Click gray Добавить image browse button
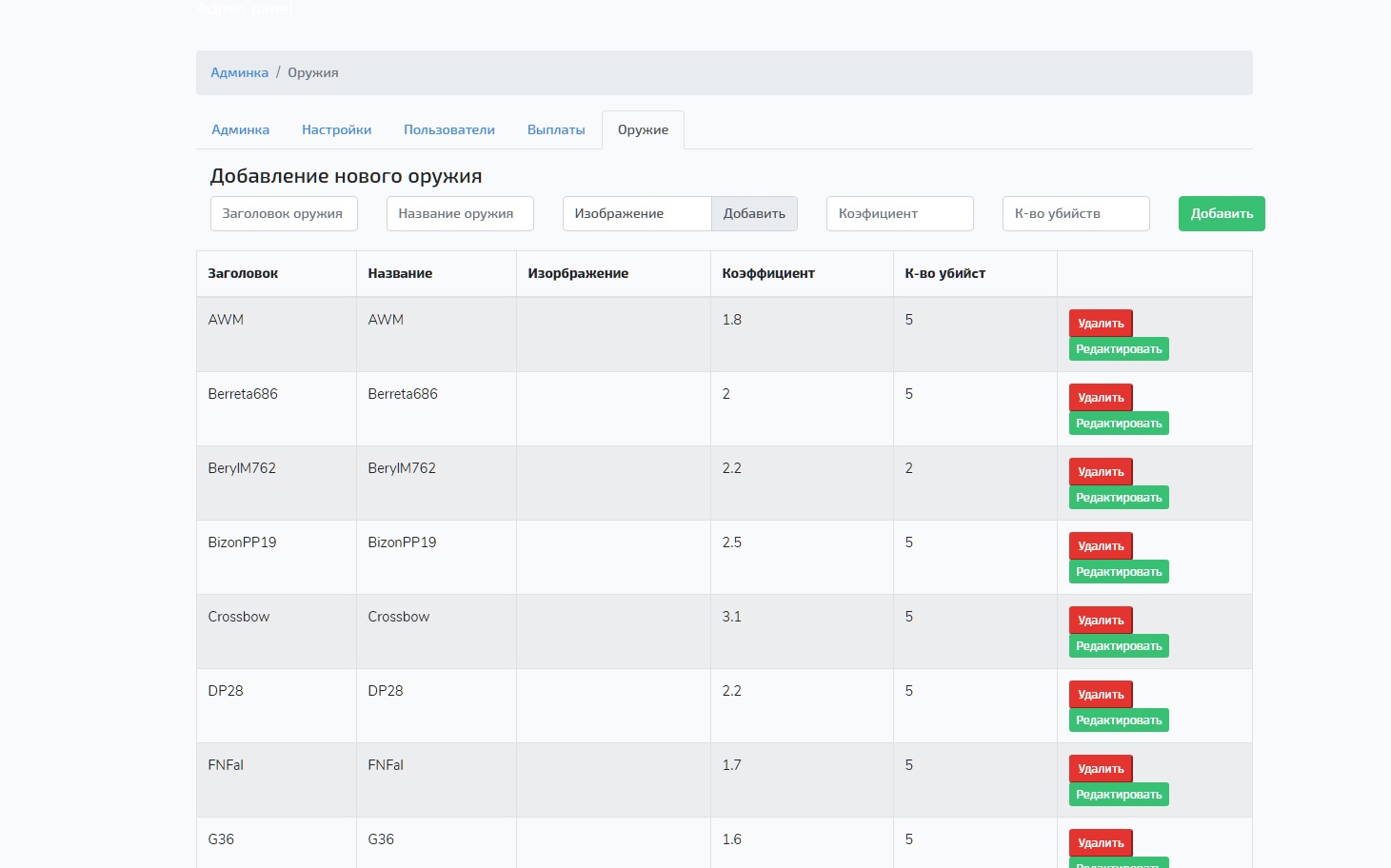 754,213
